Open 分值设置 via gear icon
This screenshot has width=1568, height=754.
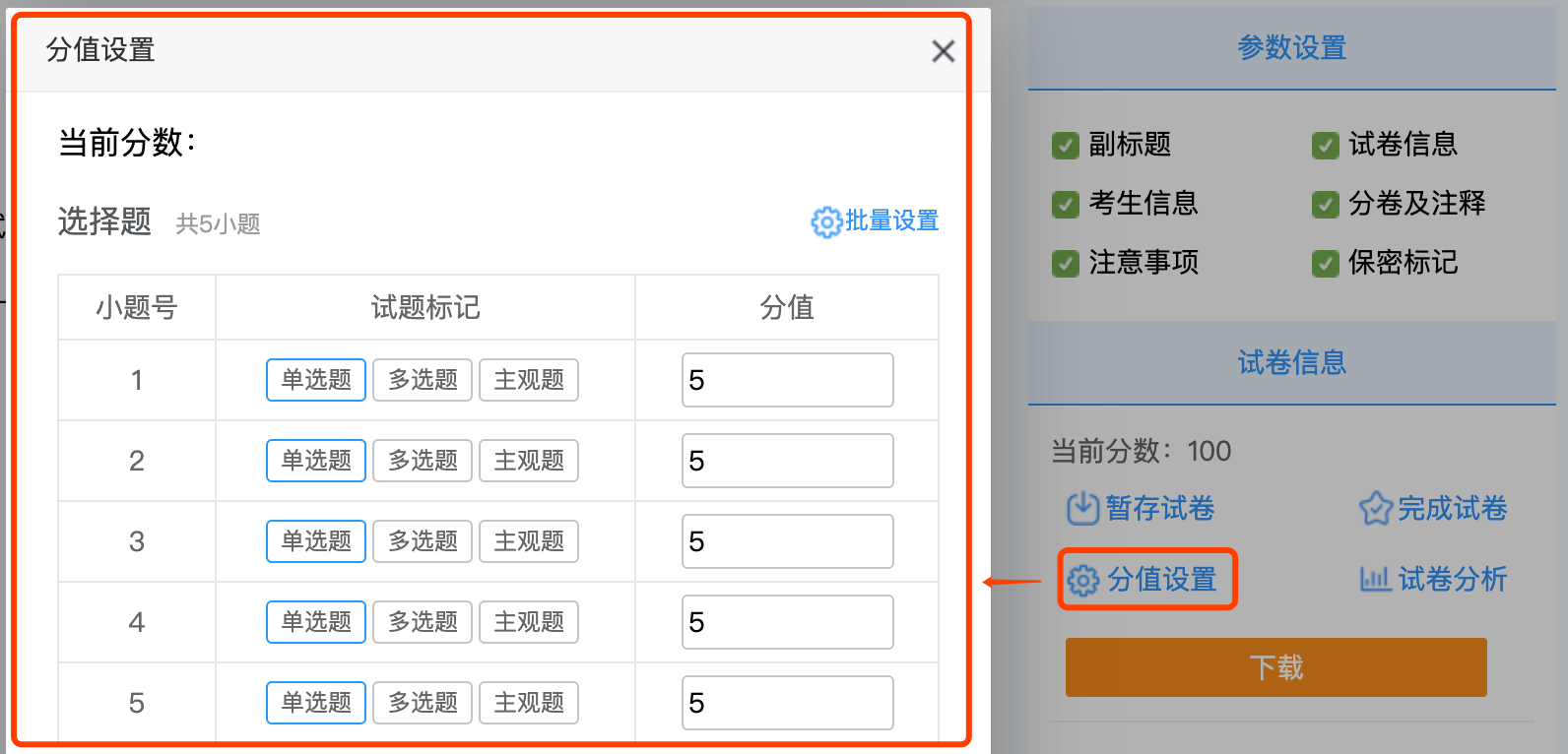coord(1083,581)
